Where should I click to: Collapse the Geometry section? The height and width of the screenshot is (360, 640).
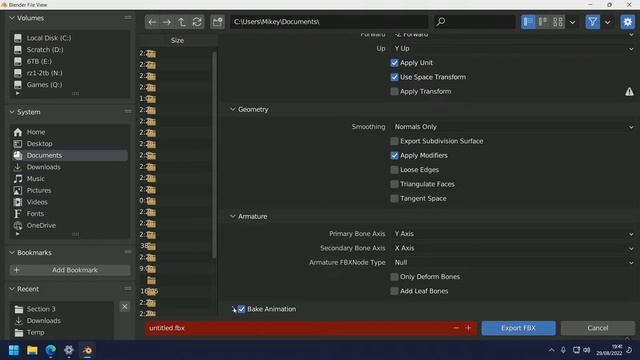[233, 109]
